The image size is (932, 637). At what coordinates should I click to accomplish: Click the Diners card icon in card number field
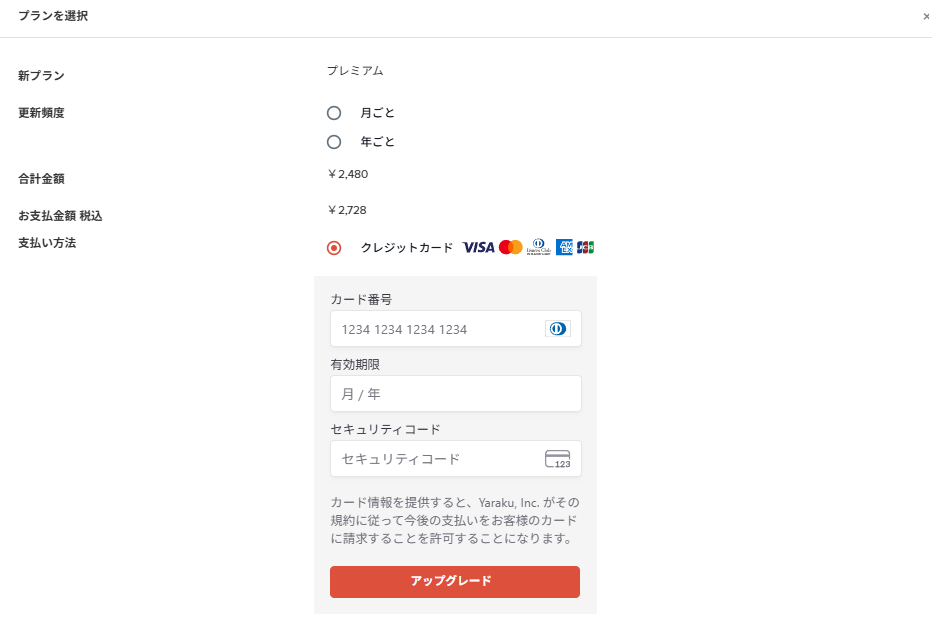pos(558,329)
